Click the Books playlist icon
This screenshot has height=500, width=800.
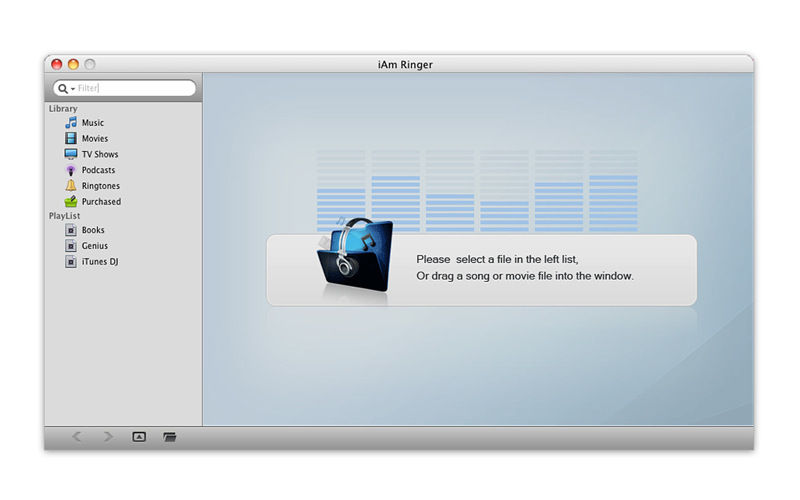tap(71, 230)
